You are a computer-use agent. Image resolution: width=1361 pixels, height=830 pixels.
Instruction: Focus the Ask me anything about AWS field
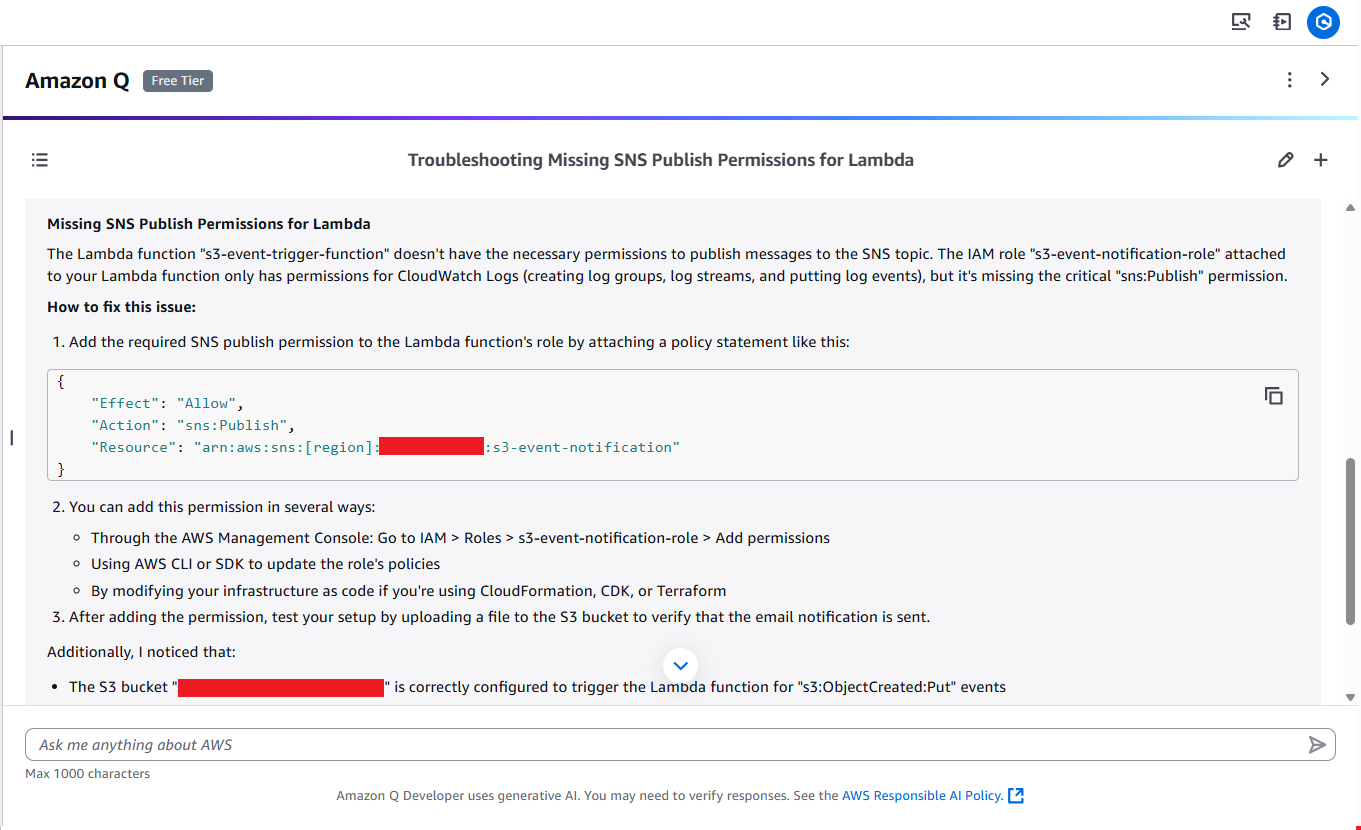[x=680, y=744]
